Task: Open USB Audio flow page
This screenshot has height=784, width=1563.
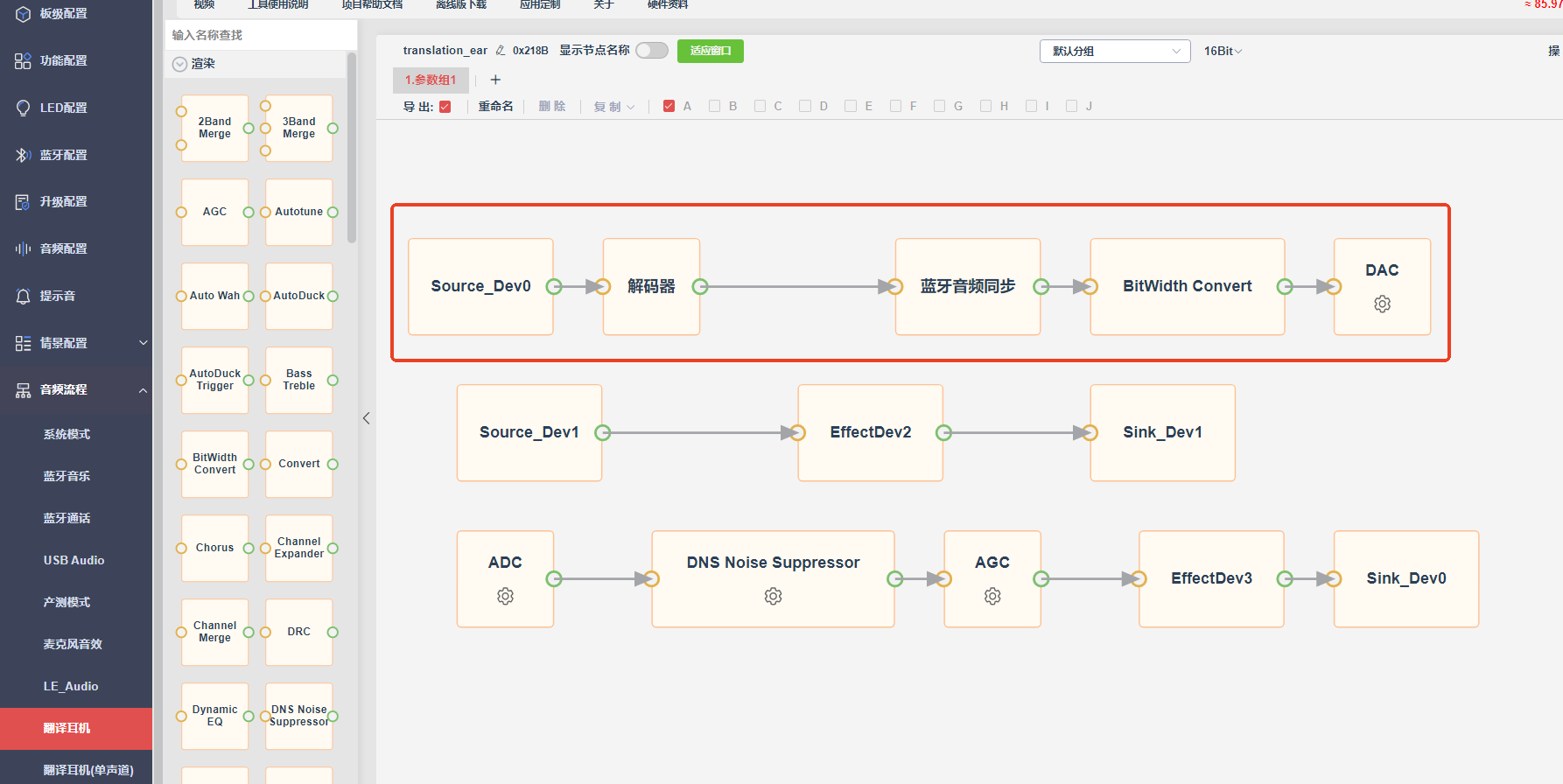Action: click(x=74, y=560)
